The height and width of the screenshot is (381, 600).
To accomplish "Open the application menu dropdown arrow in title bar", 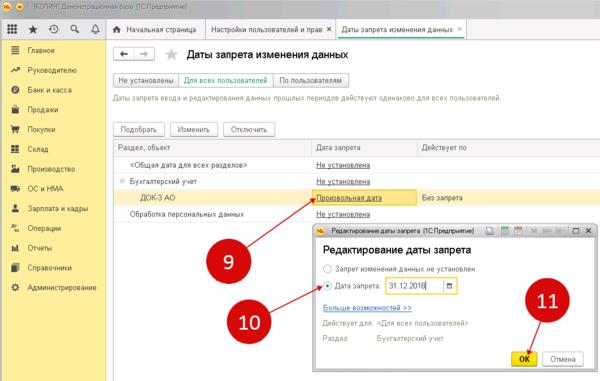I will [x=20, y=7].
